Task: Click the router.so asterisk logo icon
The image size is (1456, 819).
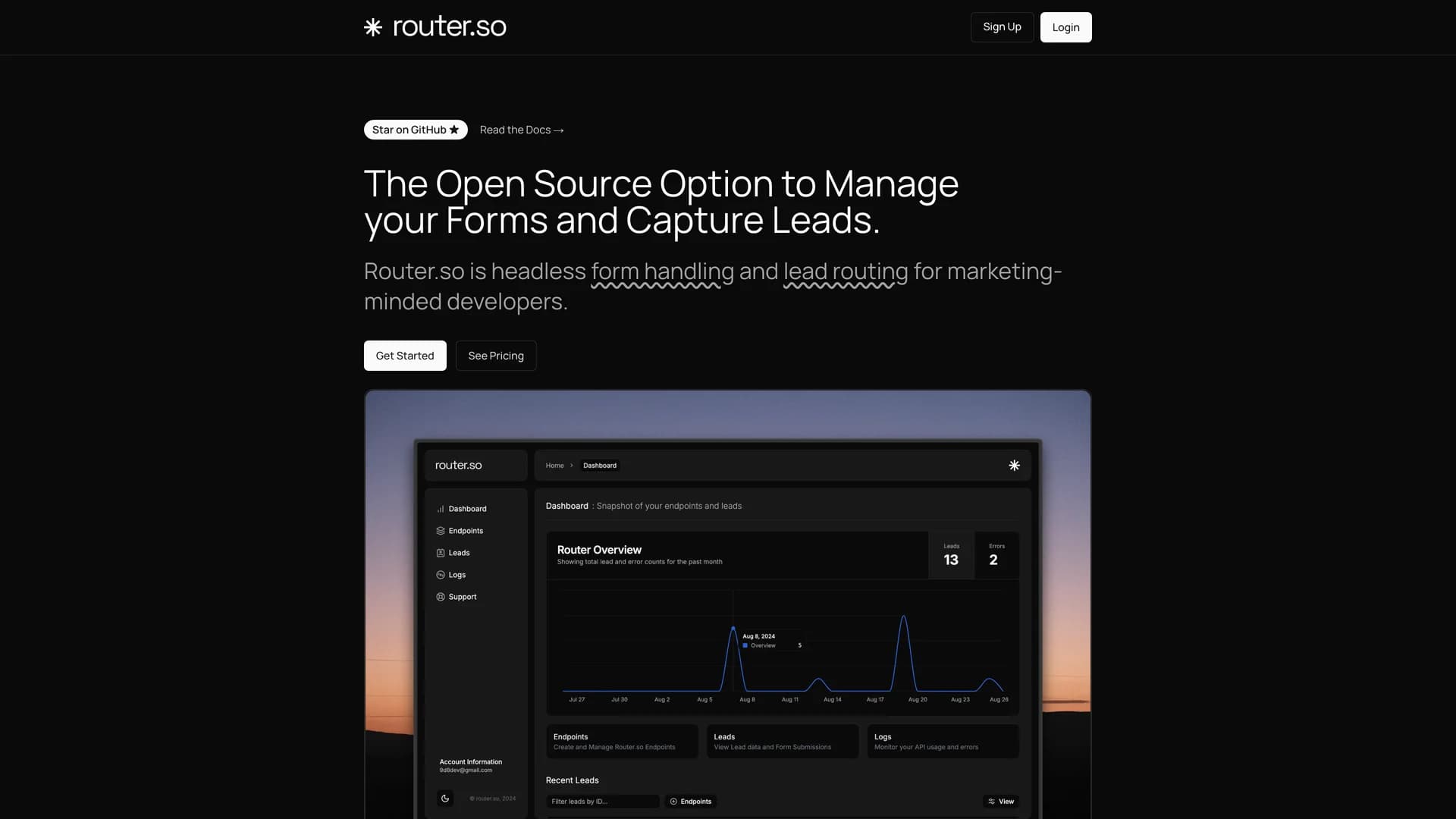Action: coord(372,27)
